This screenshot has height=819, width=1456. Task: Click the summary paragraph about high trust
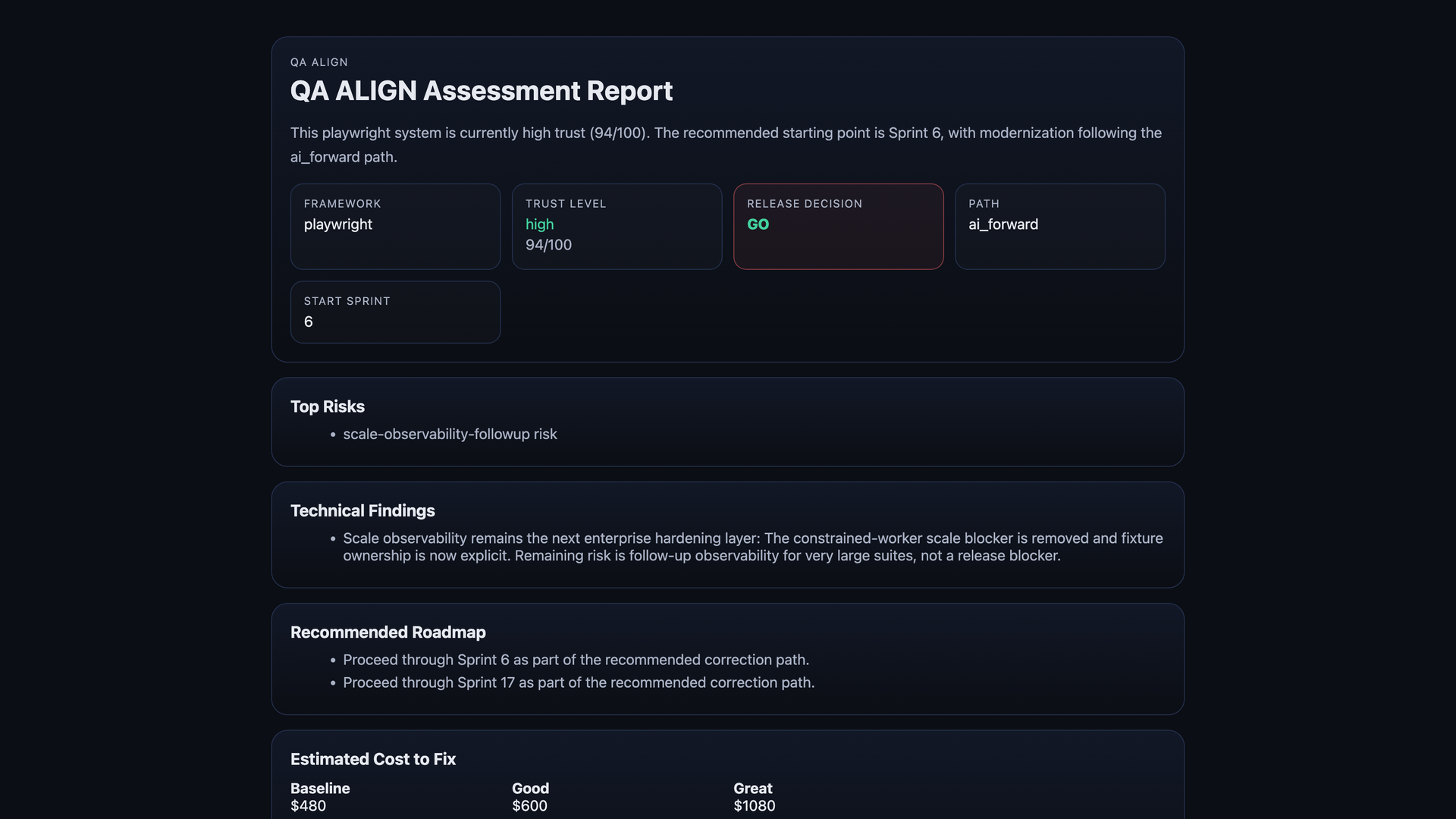(x=726, y=145)
